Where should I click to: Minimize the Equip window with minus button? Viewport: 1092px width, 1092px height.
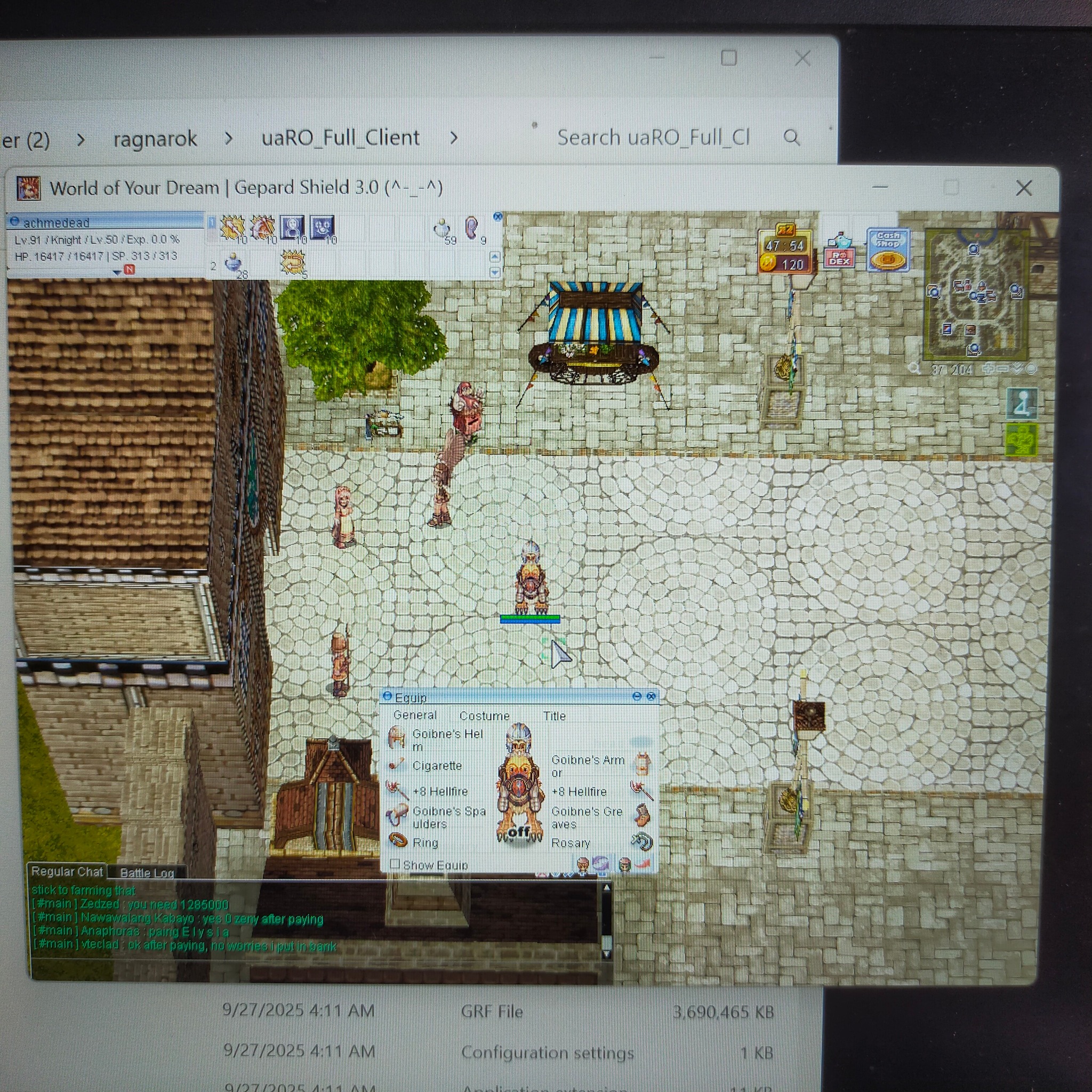(637, 696)
